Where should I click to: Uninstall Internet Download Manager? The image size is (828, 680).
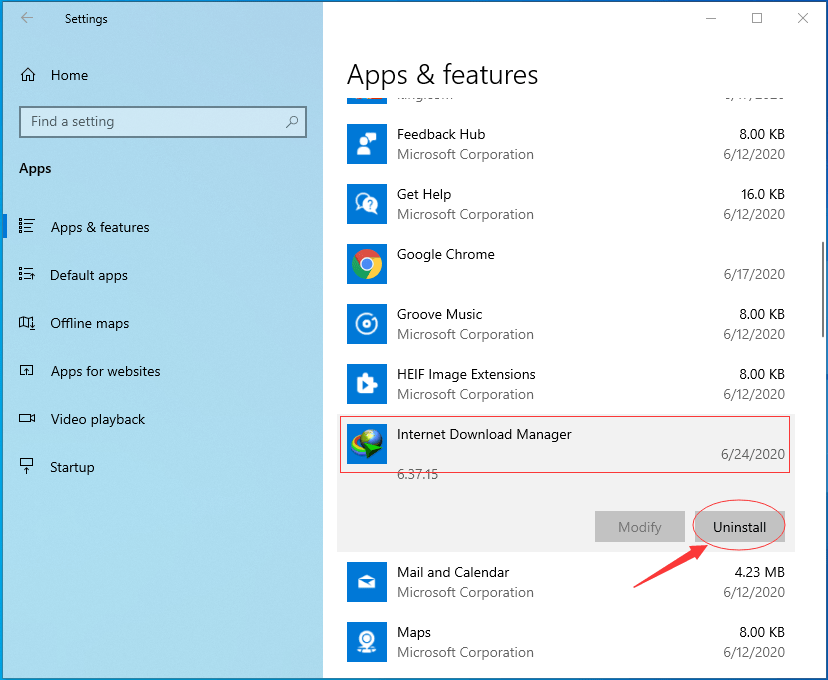click(x=739, y=526)
